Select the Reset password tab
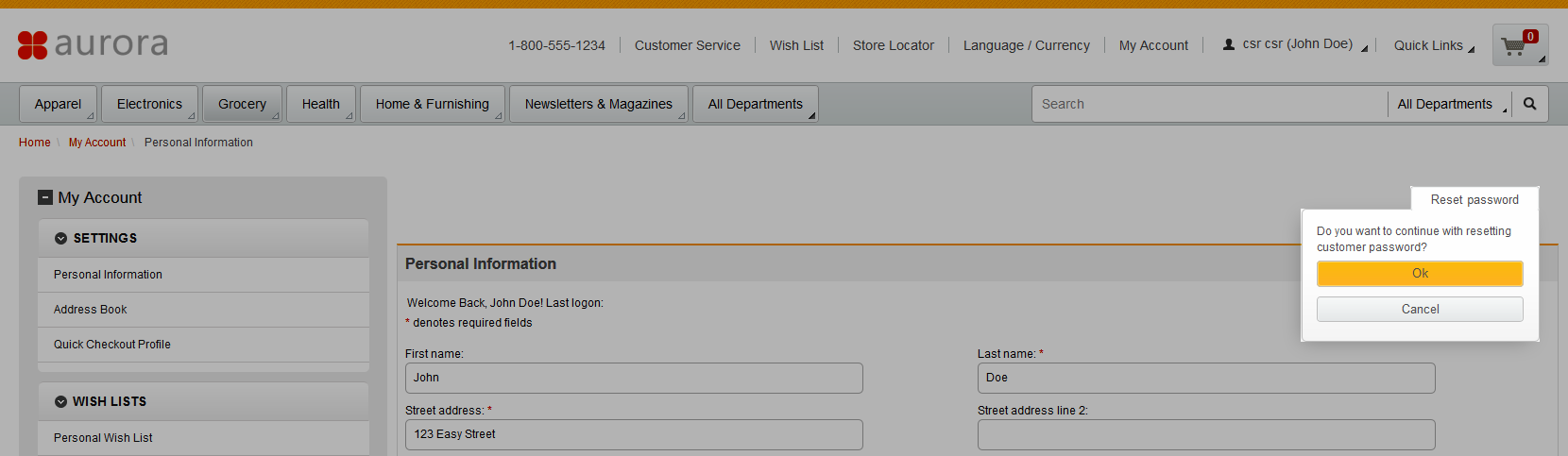 (x=1474, y=200)
